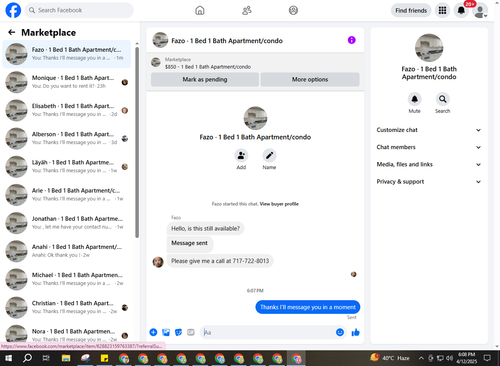Open Sticky Notes from taskbar

click(104, 358)
